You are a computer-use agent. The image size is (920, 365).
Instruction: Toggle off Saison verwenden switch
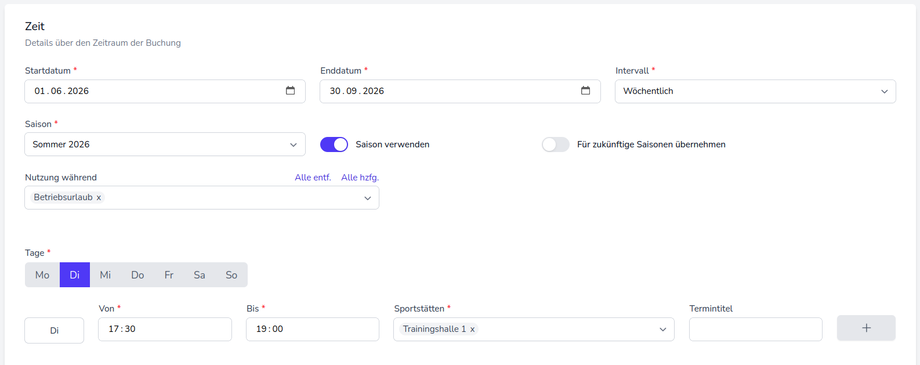tap(334, 144)
